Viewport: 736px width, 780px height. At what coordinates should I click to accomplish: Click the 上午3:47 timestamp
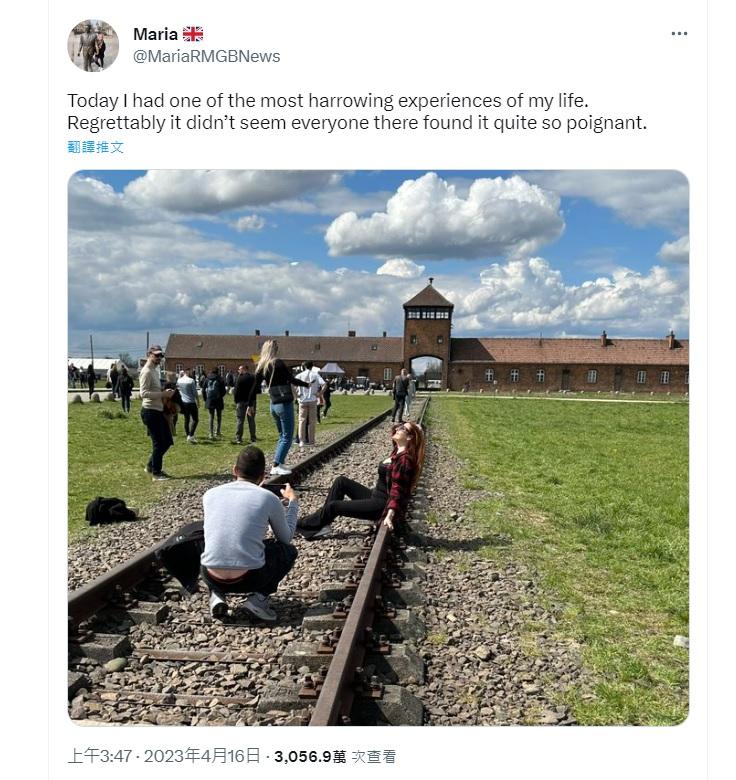pyautogui.click(x=99, y=756)
